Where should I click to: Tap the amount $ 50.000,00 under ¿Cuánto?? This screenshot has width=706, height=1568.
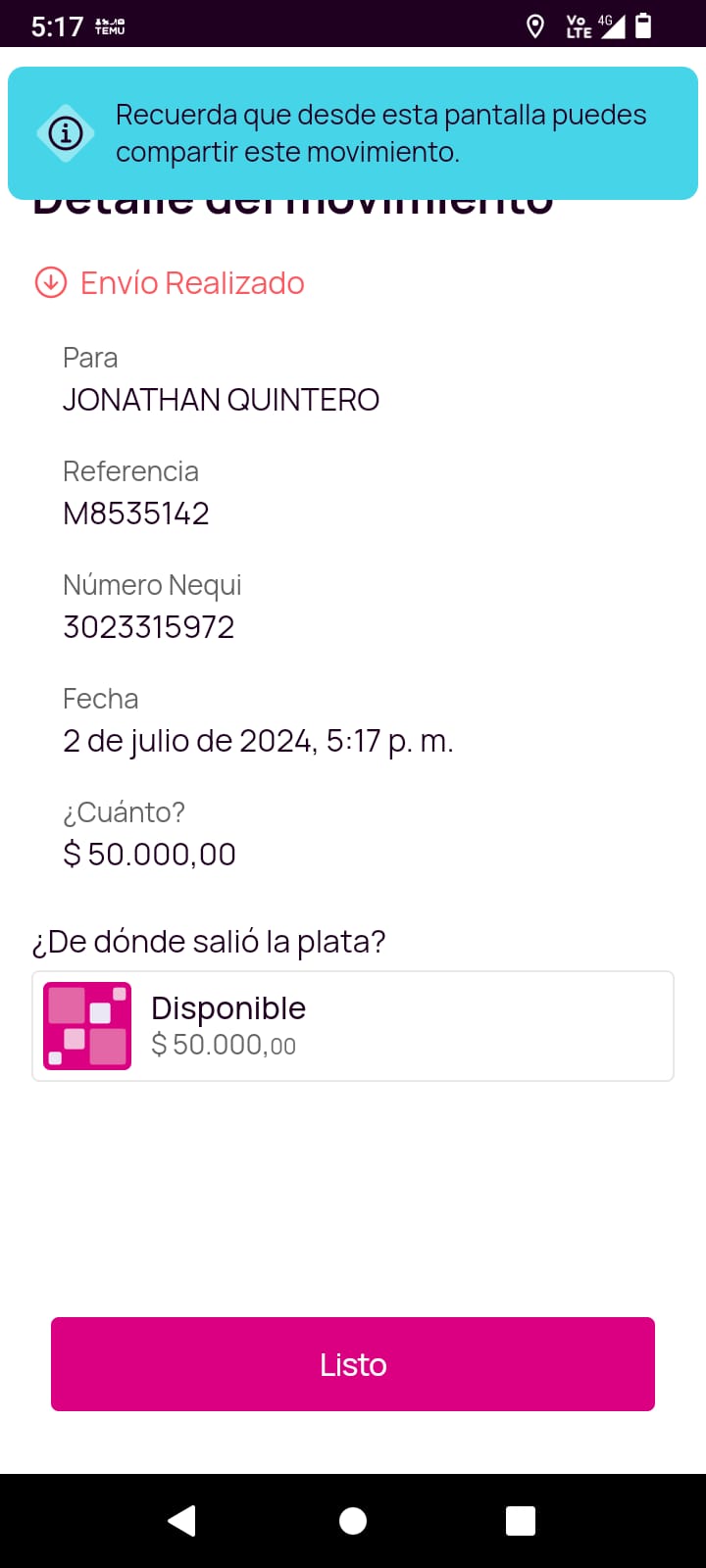coord(149,855)
